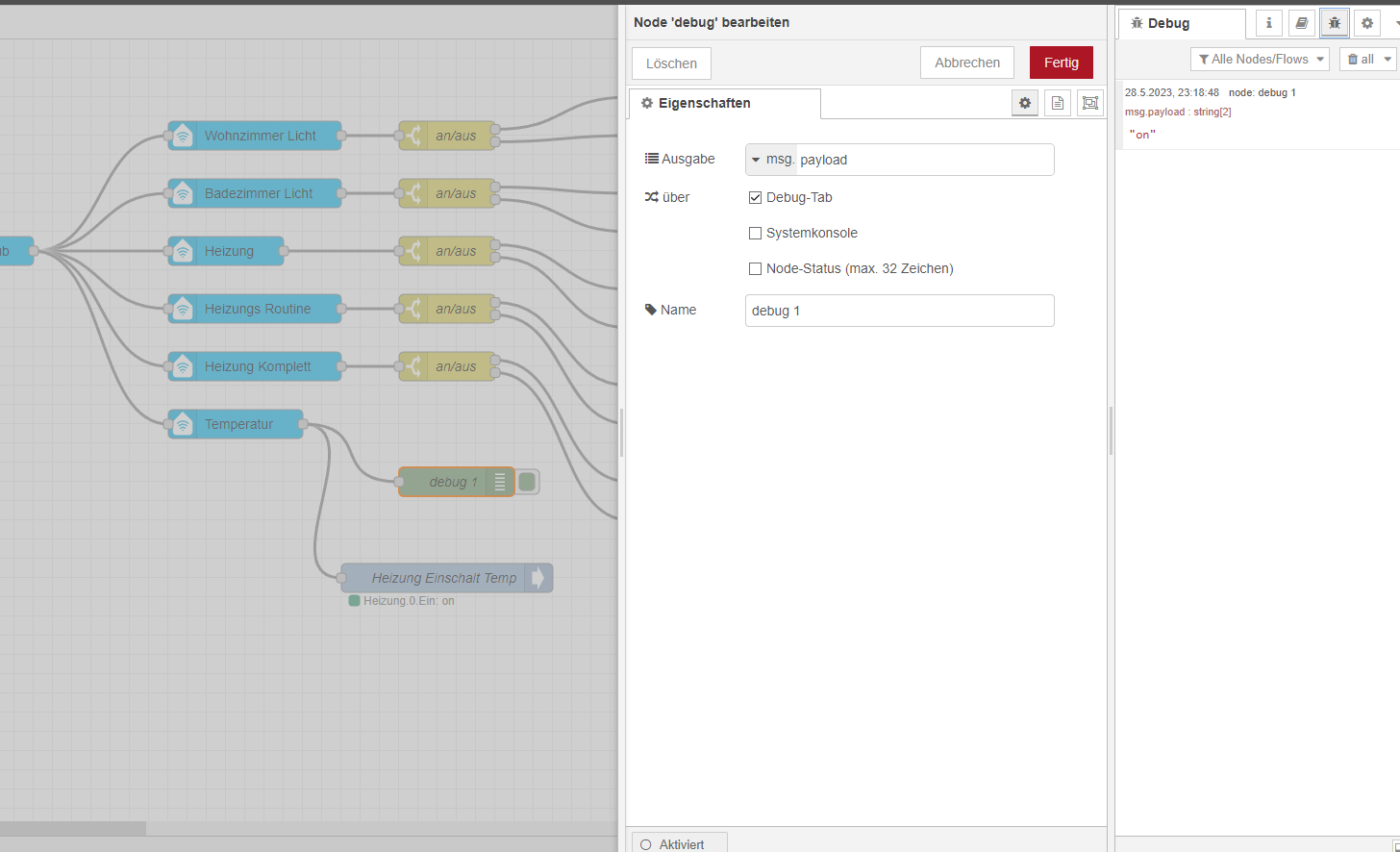Viewport: 1400px width, 852px height.
Task: Click the debug message "on" value
Action: (x=1142, y=135)
